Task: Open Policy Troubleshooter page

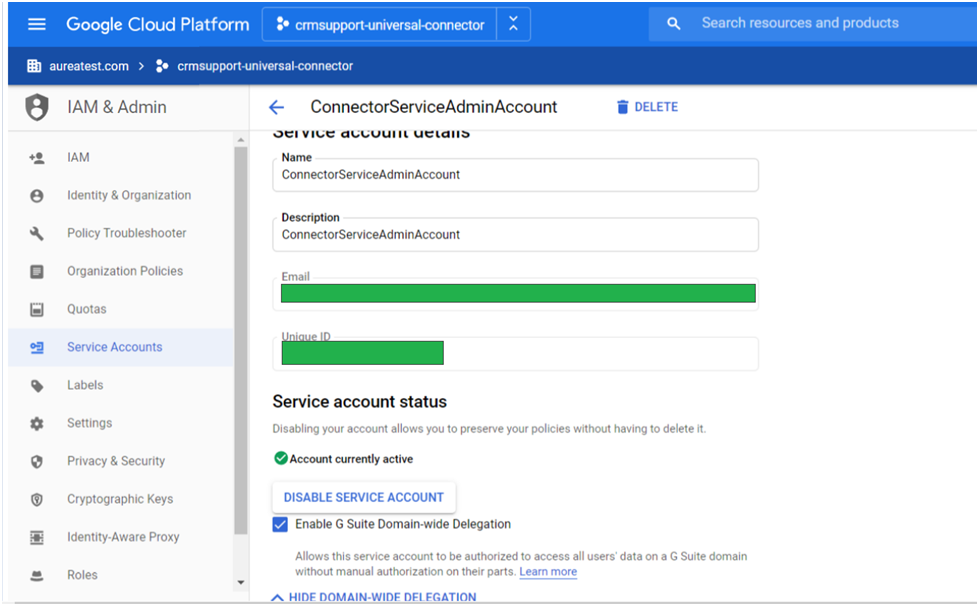Action: tap(127, 233)
